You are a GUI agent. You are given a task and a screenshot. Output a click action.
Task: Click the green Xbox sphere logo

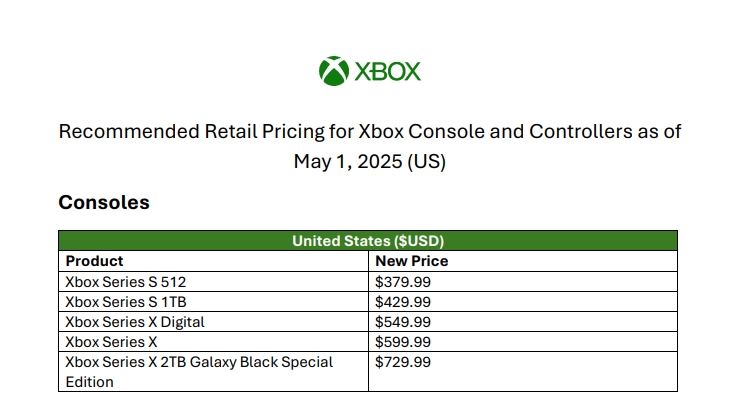tap(333, 71)
